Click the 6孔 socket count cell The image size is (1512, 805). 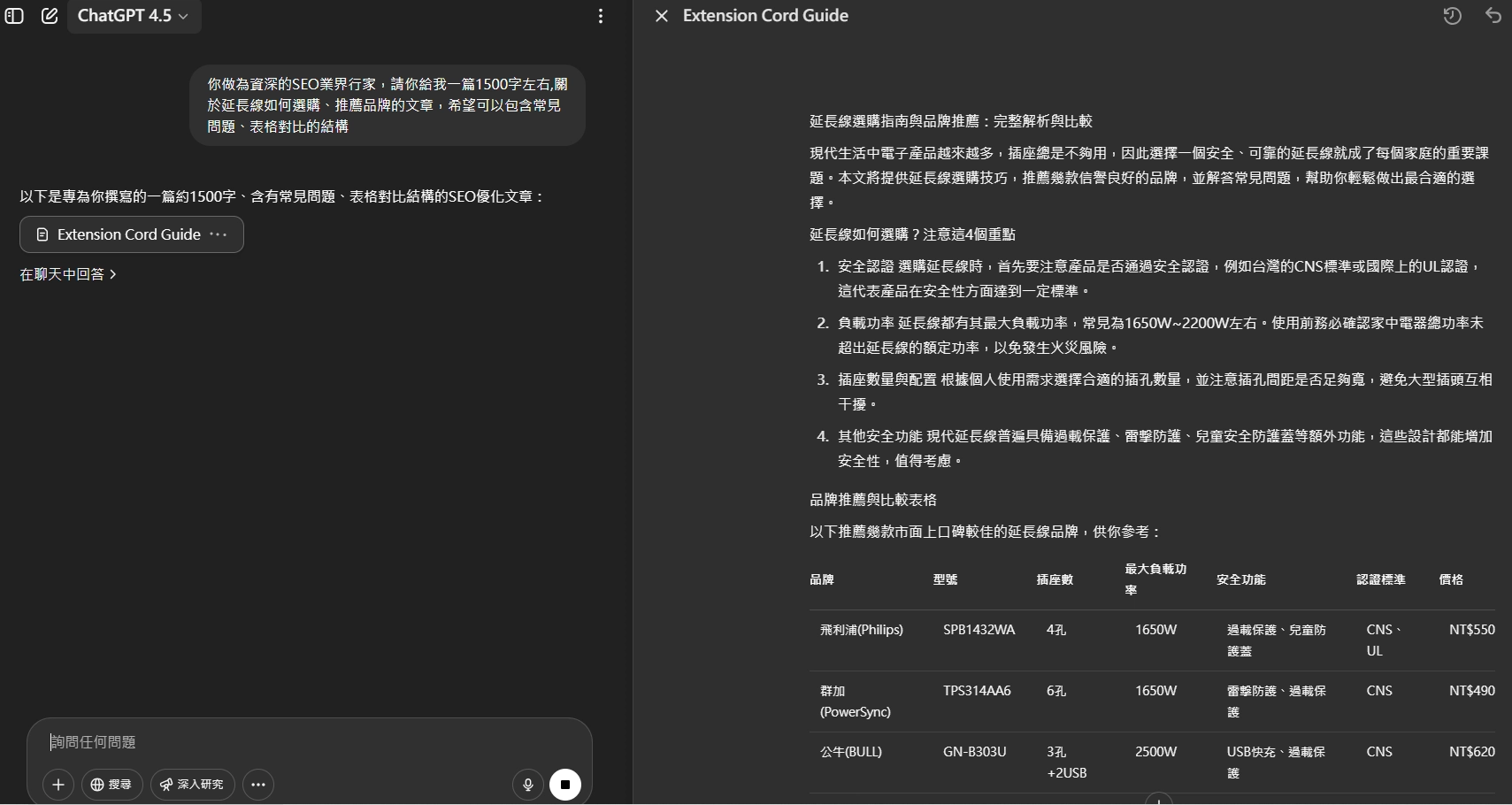click(1056, 691)
